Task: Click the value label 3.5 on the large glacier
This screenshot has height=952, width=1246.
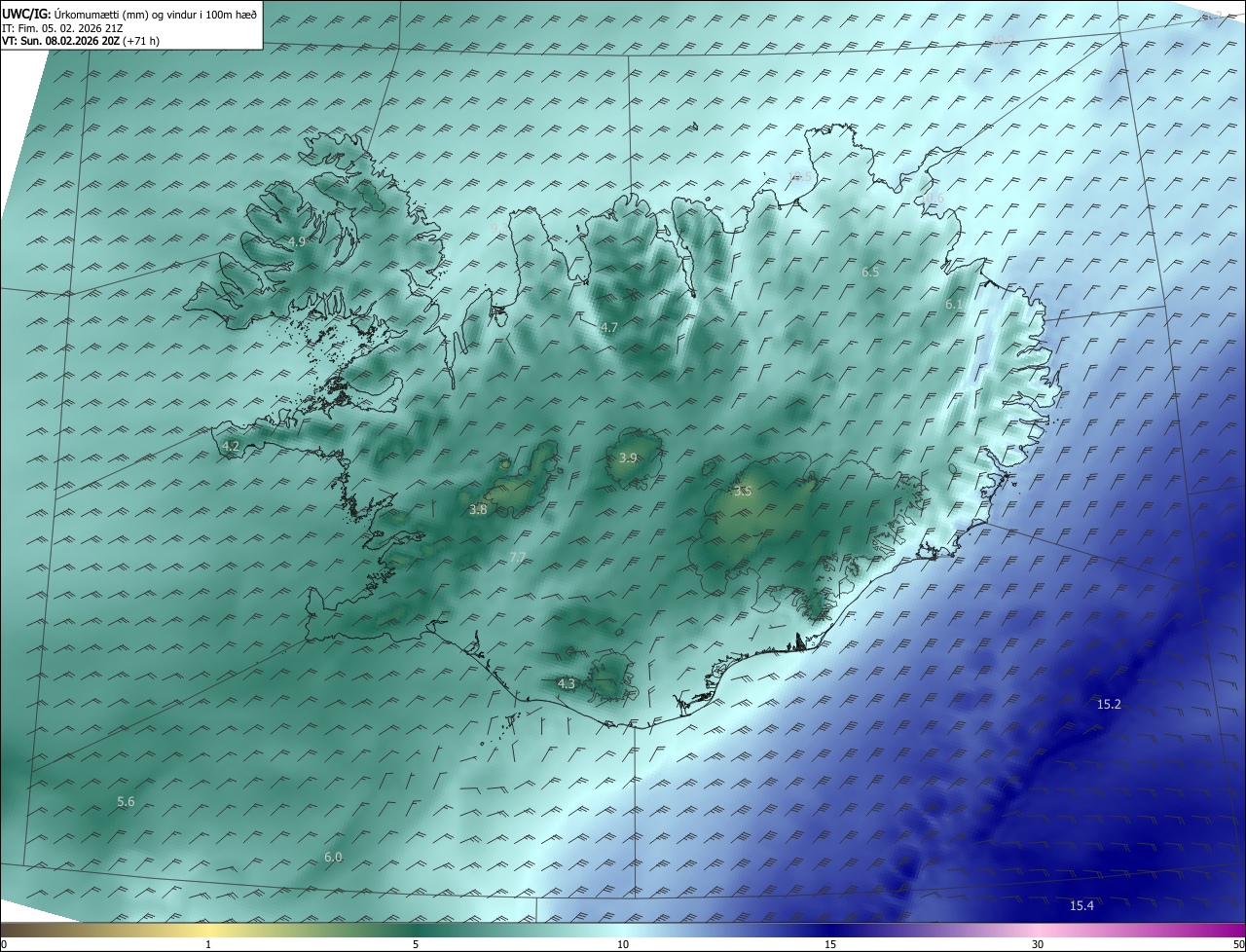Action: pyautogui.click(x=743, y=492)
